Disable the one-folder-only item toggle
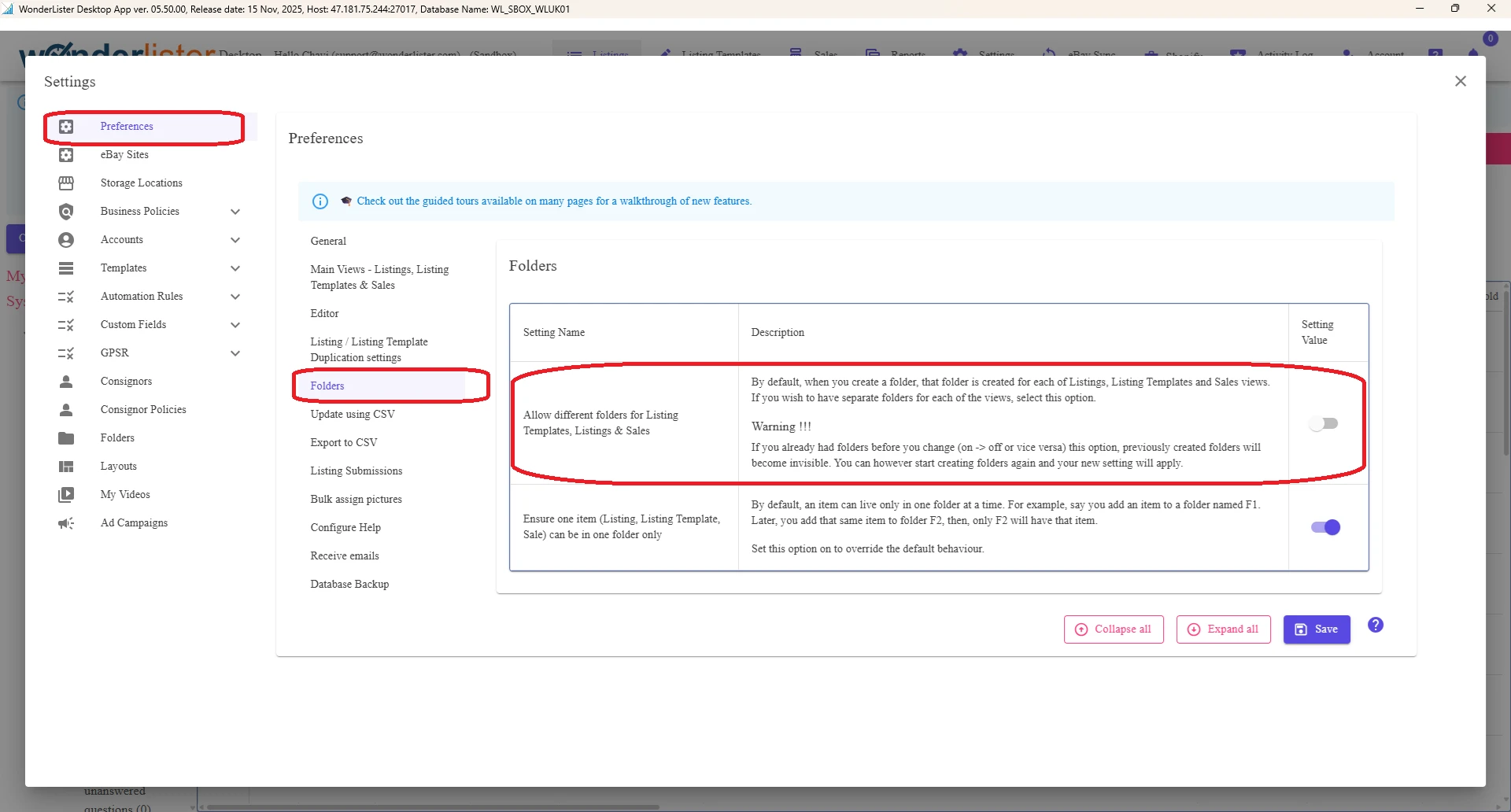Viewport: 1511px width, 812px height. tap(1325, 528)
